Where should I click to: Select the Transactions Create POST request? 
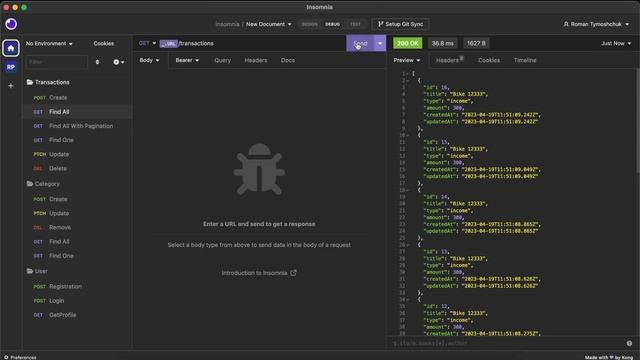coord(77,98)
